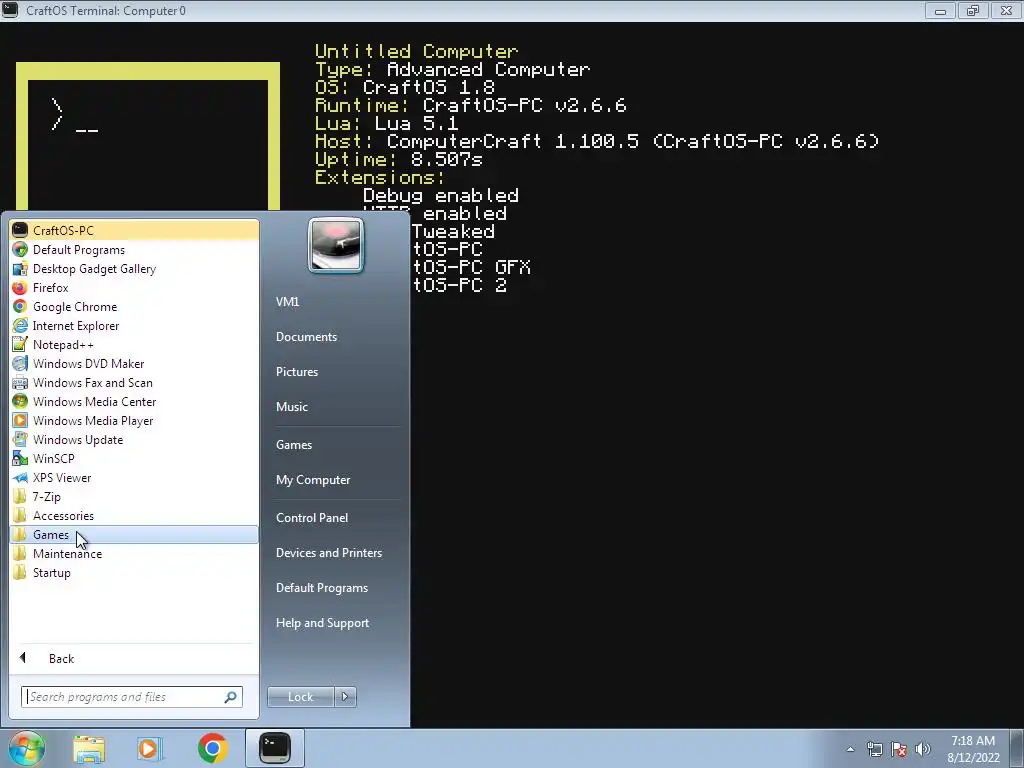
Task: Open the Action Center flag icon
Action: [x=899, y=749]
